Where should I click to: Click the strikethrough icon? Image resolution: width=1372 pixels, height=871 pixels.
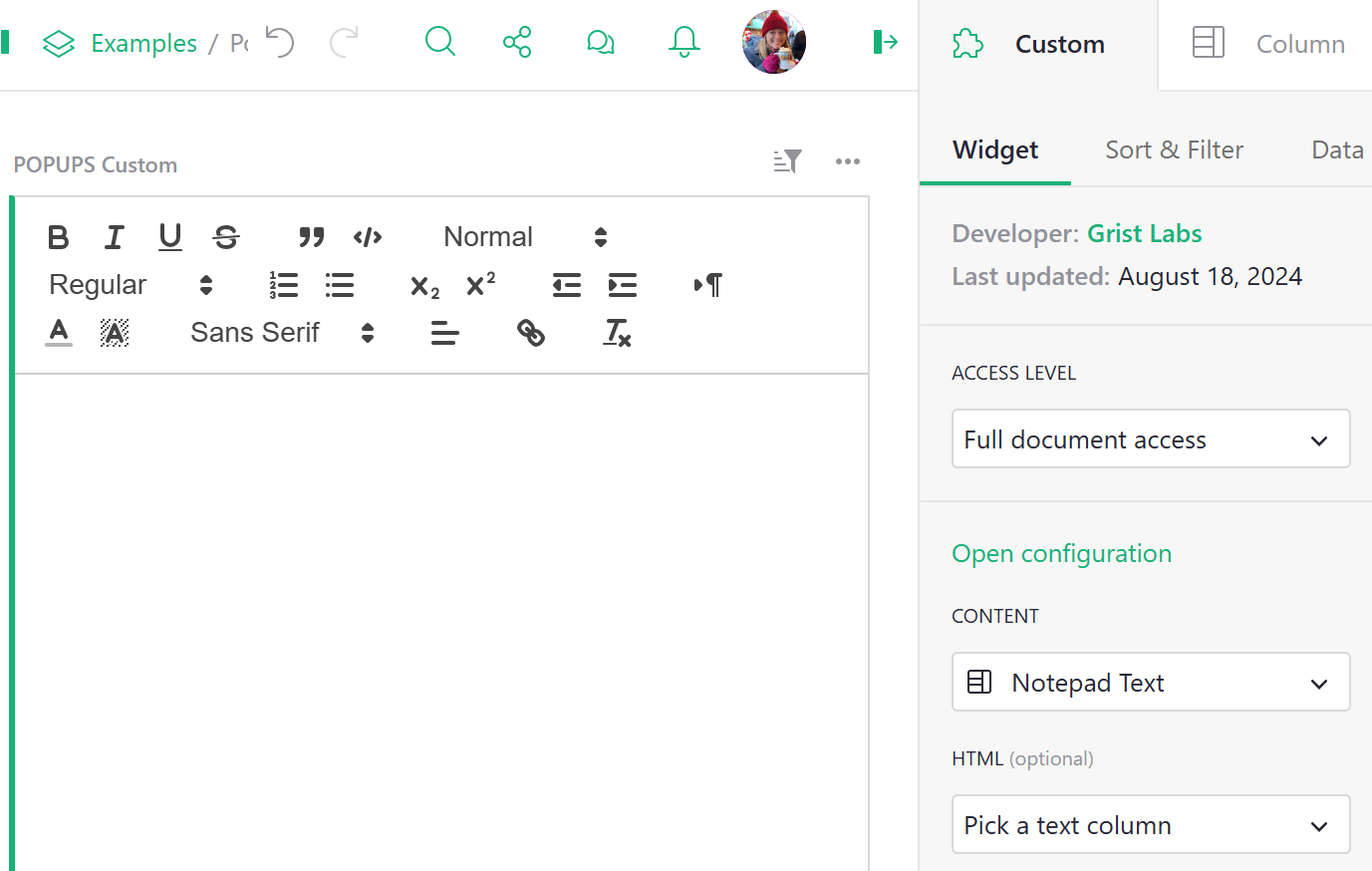tap(226, 237)
